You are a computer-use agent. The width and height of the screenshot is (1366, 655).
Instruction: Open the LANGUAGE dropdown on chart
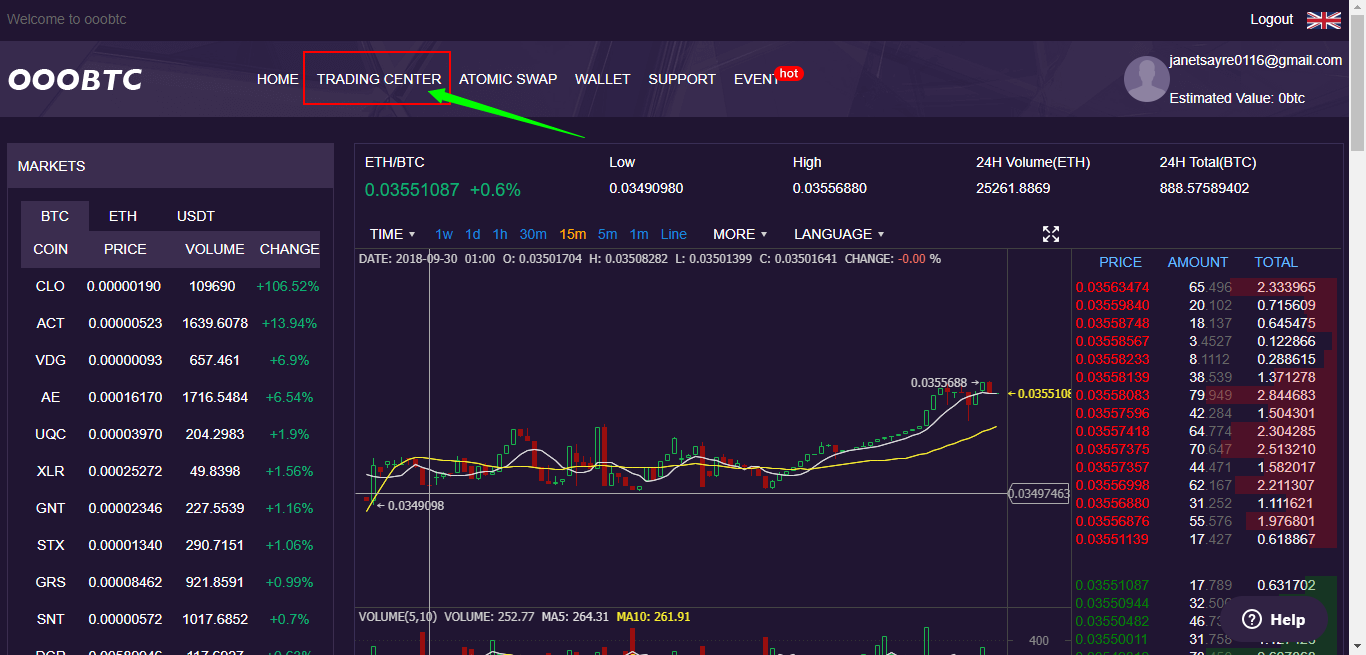coord(839,234)
